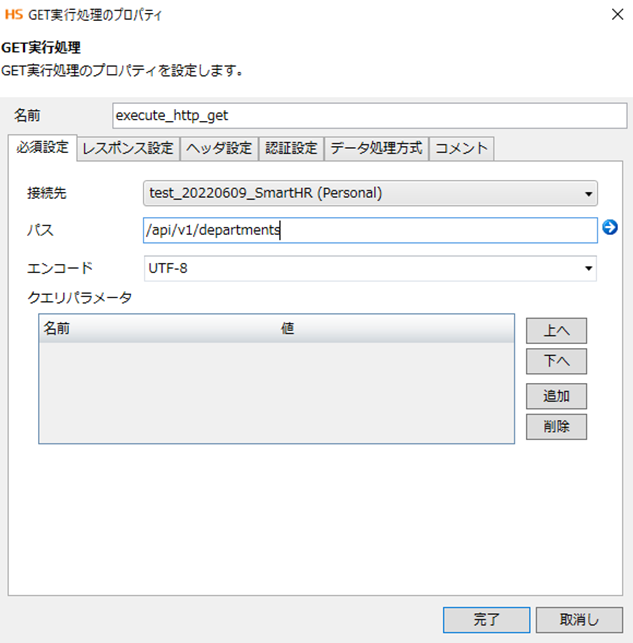This screenshot has height=643, width=633.
Task: Click the パス field containing /api/v1/departments
Action: click(370, 230)
